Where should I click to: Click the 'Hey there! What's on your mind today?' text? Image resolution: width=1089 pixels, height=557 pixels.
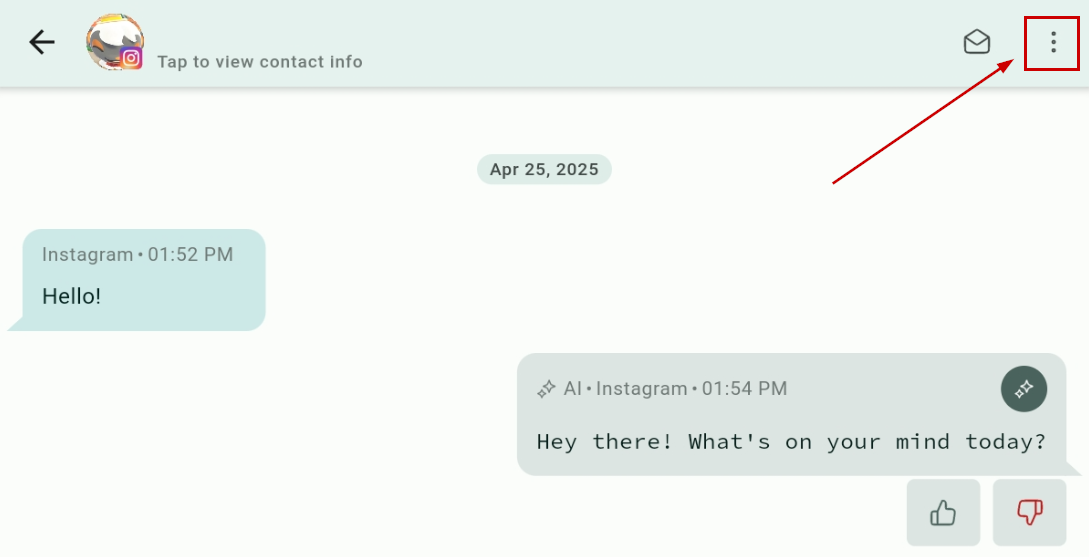tap(791, 442)
